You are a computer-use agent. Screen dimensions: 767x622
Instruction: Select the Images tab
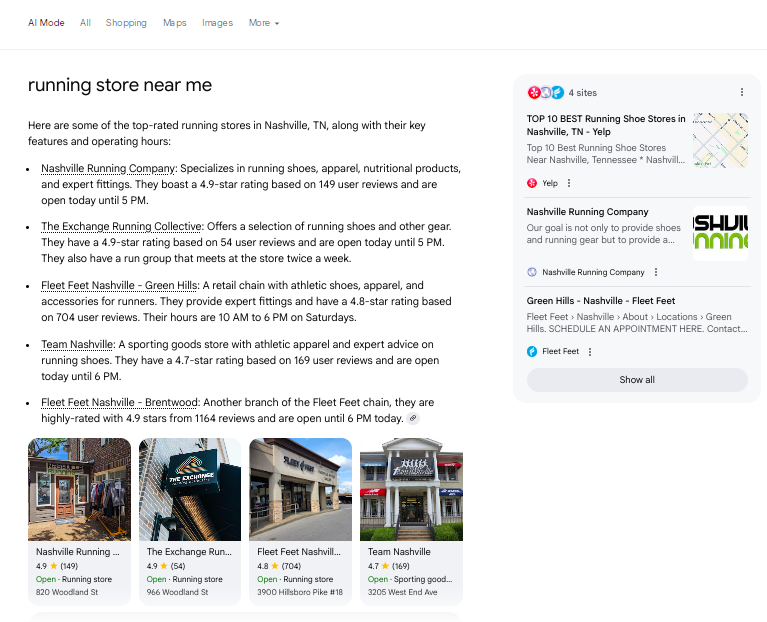(x=217, y=23)
